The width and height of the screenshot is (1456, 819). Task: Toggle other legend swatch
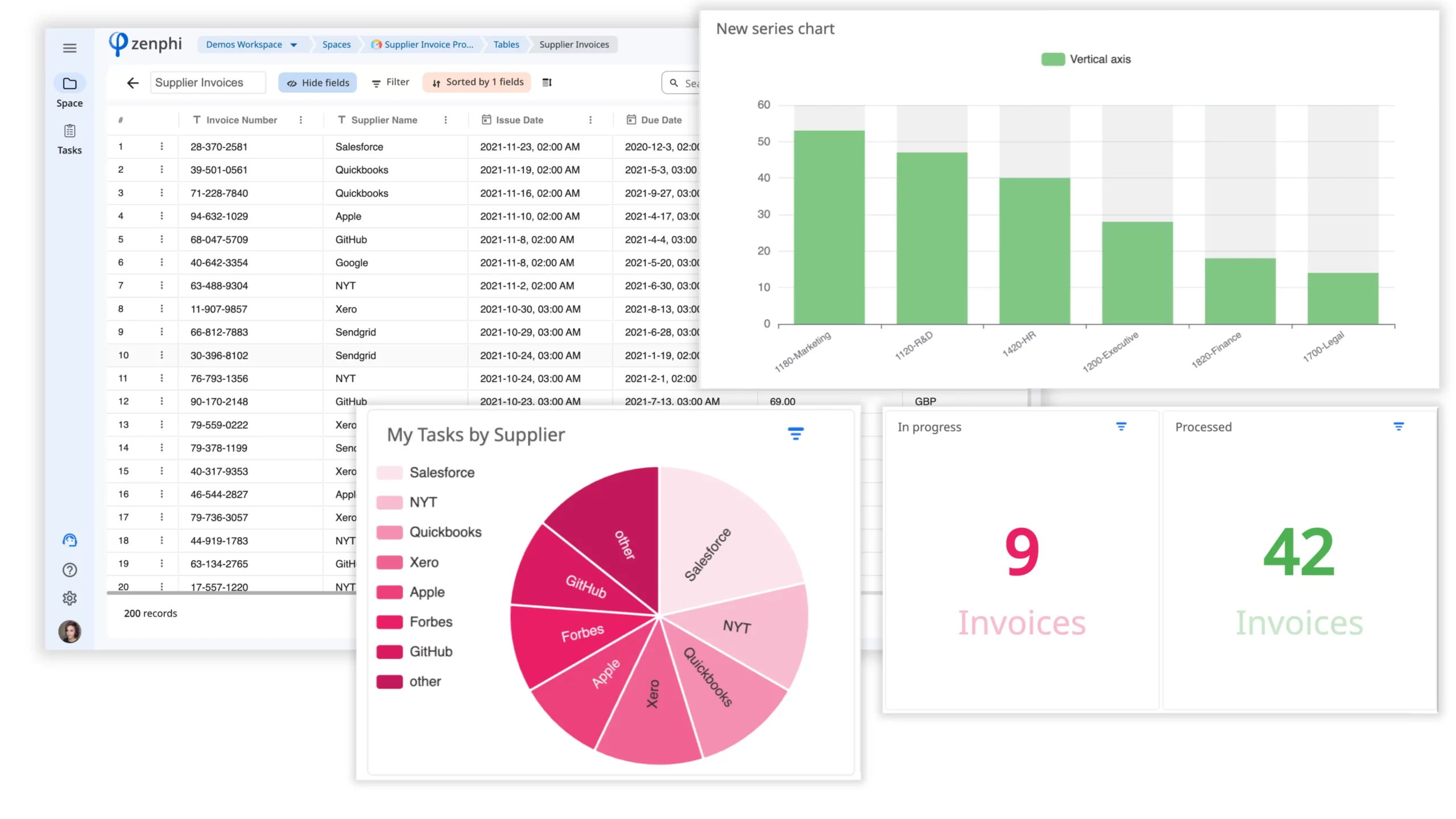point(389,681)
